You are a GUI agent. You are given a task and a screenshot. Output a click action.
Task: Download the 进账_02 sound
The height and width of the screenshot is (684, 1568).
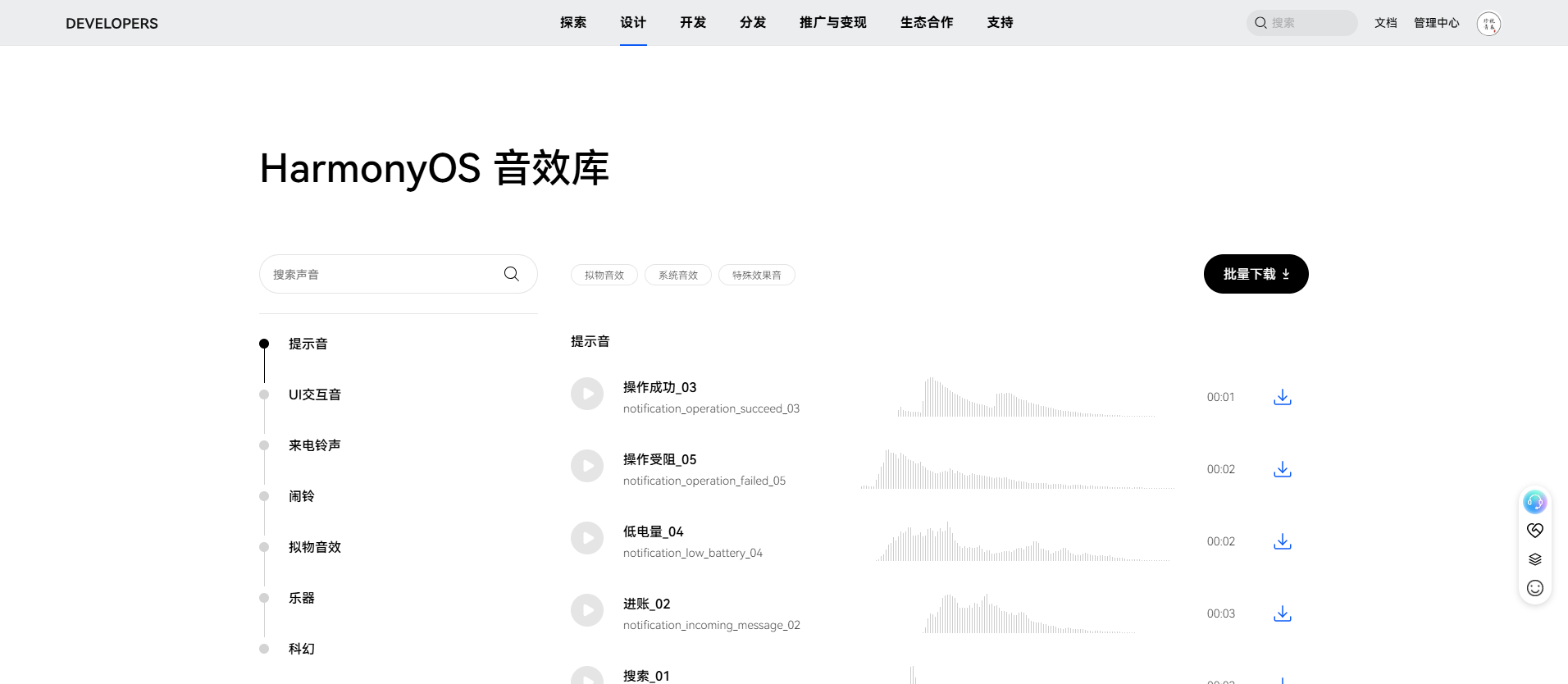[x=1283, y=613]
